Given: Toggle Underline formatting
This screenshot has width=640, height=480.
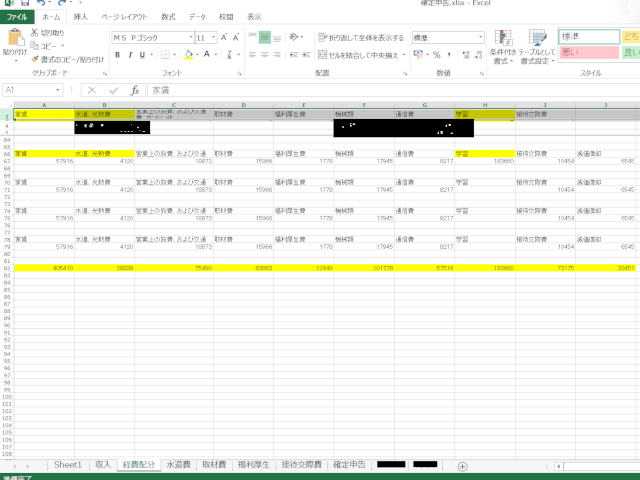Looking at the screenshot, I should (x=142, y=55).
